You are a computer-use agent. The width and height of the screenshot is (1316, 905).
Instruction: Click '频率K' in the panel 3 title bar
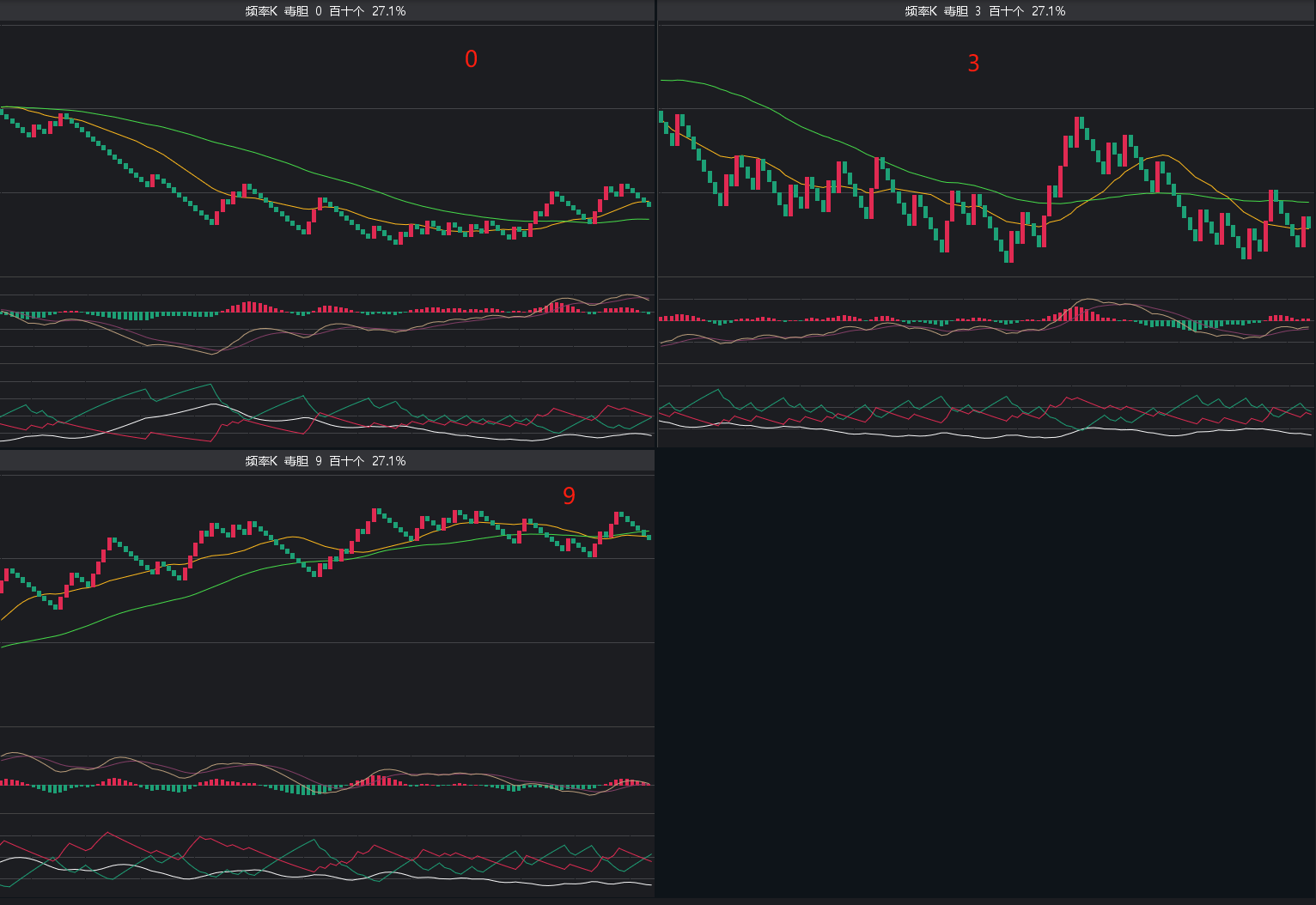pyautogui.click(x=921, y=11)
